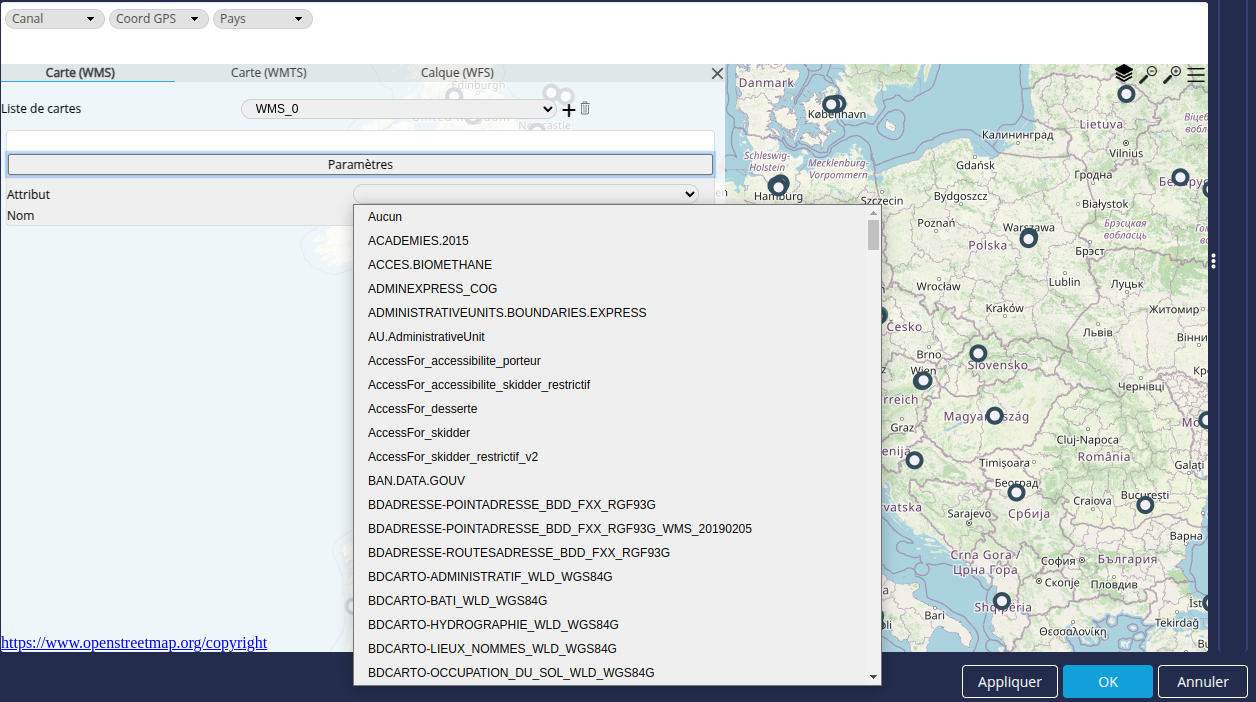Image resolution: width=1256 pixels, height=702 pixels.
Task: Click the Annuler button
Action: [1203, 682]
